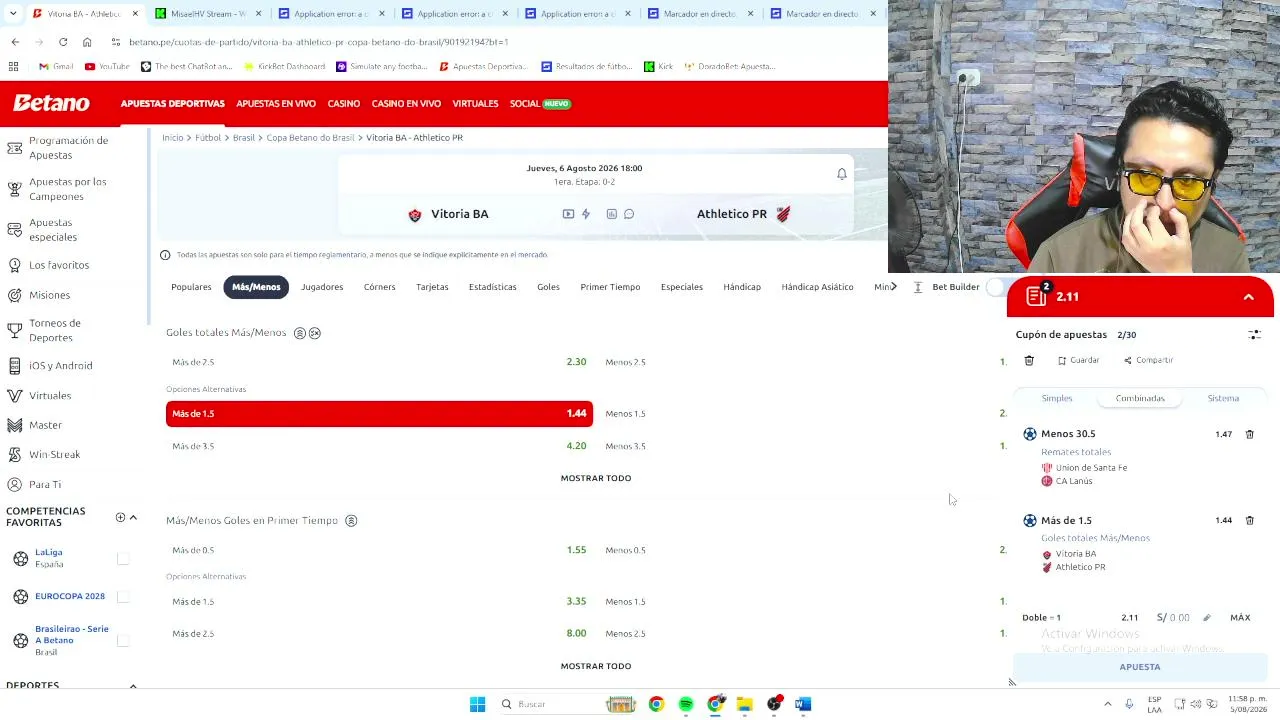Open Copa Betano do Brasil breadcrumb
Image resolution: width=1280 pixels, height=720 pixels.
coord(310,138)
